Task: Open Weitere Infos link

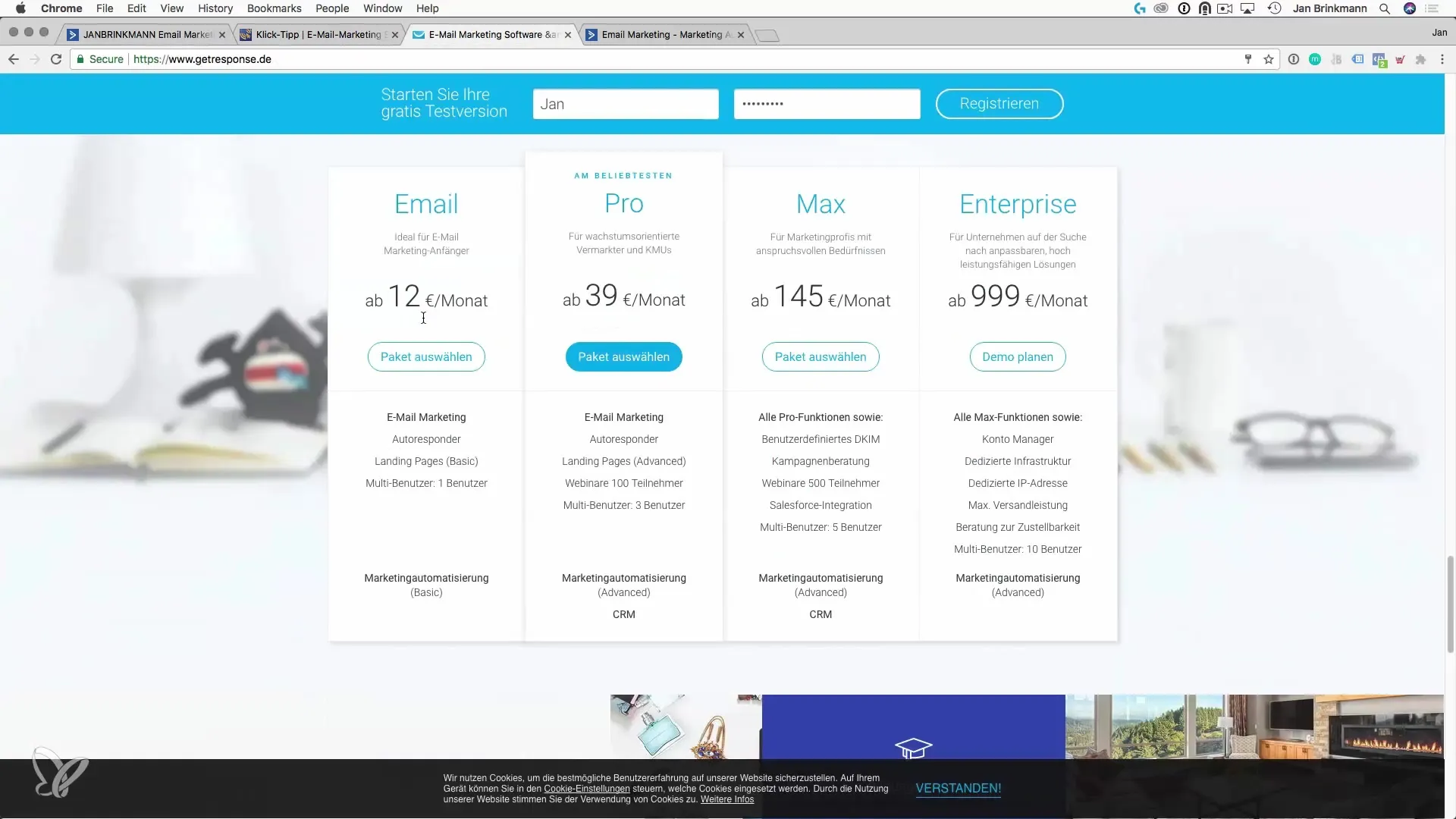Action: pyautogui.click(x=727, y=799)
